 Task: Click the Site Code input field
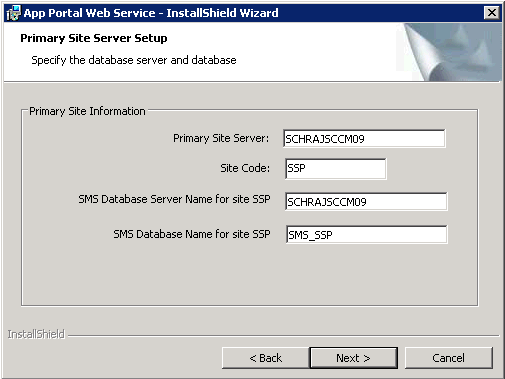click(x=336, y=169)
